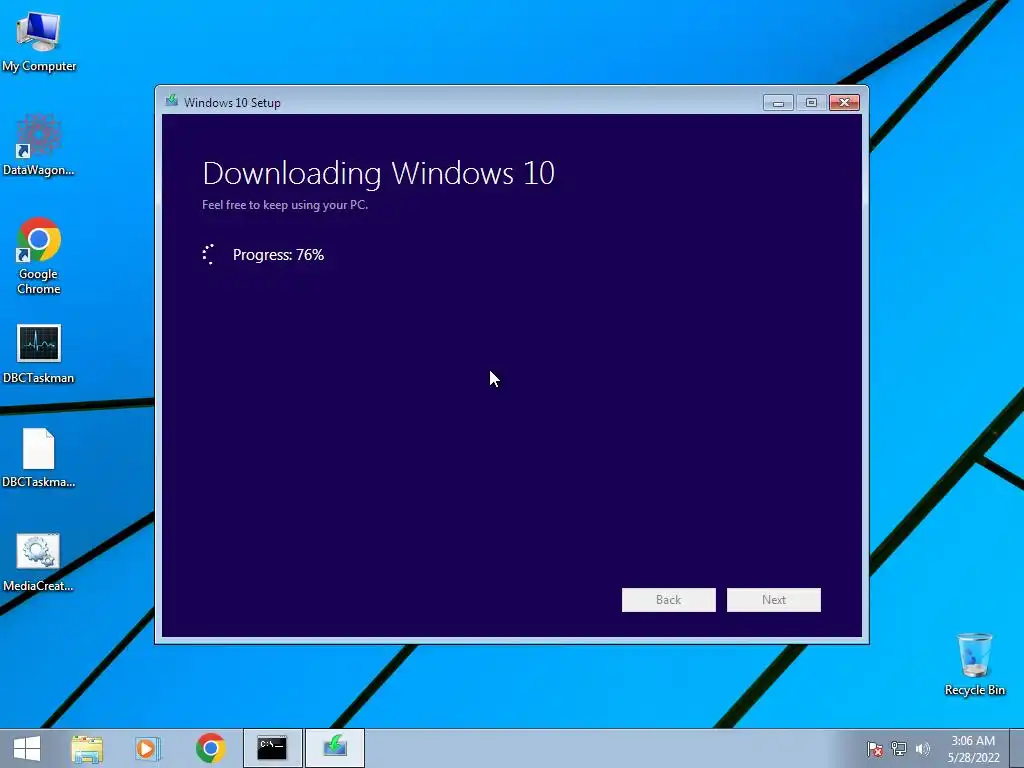Switch to the Command Prompt taskbar window
Screen dimensions: 1024x768
(x=272, y=748)
